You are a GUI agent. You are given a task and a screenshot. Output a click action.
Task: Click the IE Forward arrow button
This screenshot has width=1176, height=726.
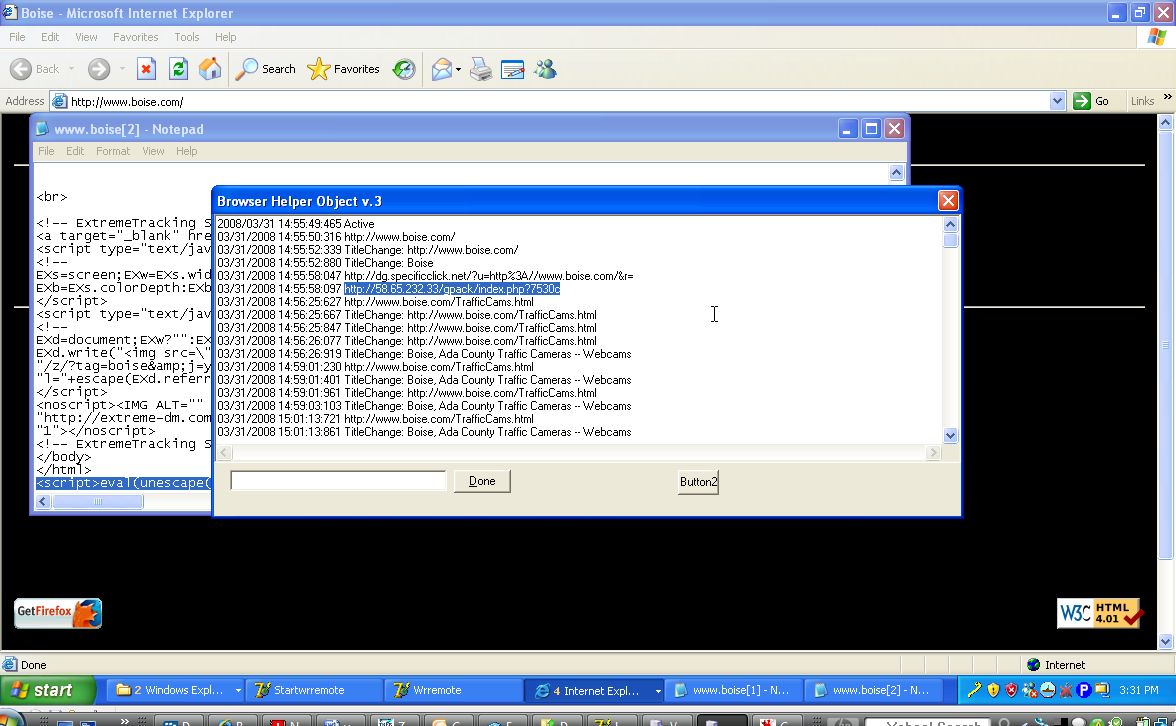coord(98,69)
